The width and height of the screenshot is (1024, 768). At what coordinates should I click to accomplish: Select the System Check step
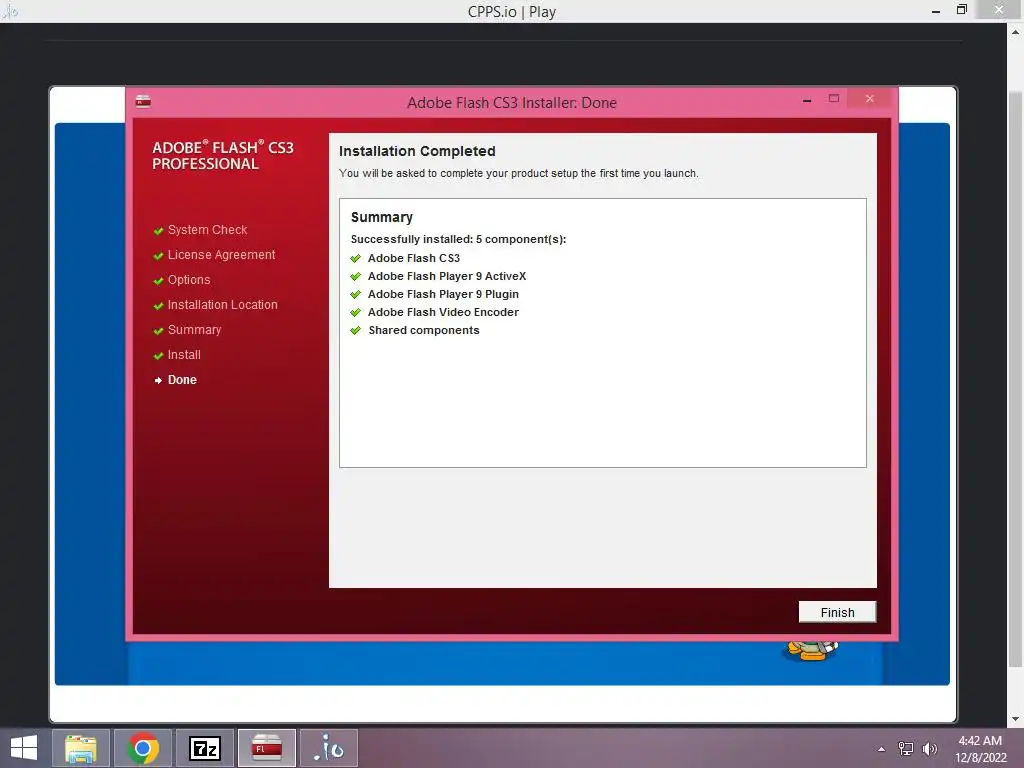tap(207, 230)
